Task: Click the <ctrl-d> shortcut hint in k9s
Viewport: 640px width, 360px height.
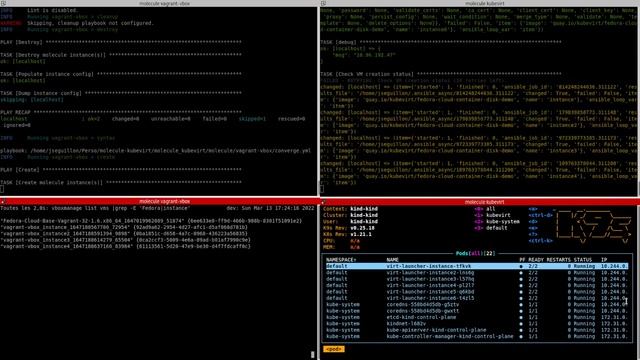Action: pyautogui.click(x=540, y=215)
